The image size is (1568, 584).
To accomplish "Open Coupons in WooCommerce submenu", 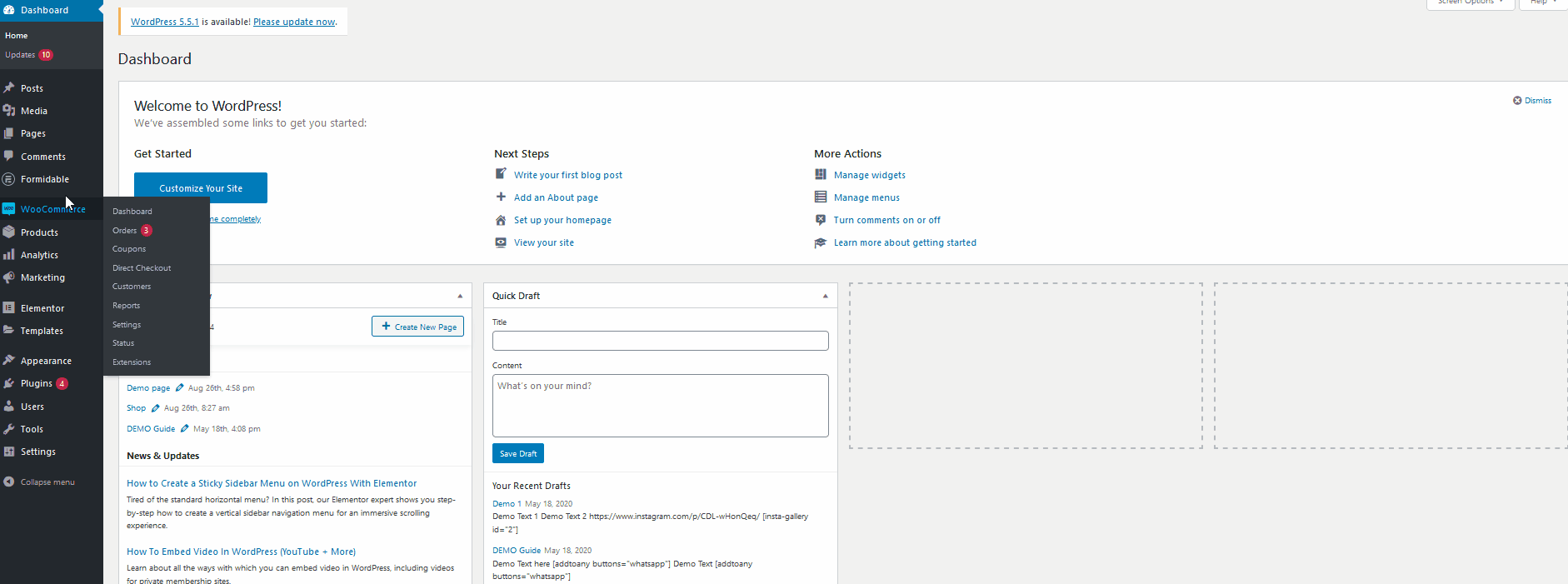I will (129, 249).
